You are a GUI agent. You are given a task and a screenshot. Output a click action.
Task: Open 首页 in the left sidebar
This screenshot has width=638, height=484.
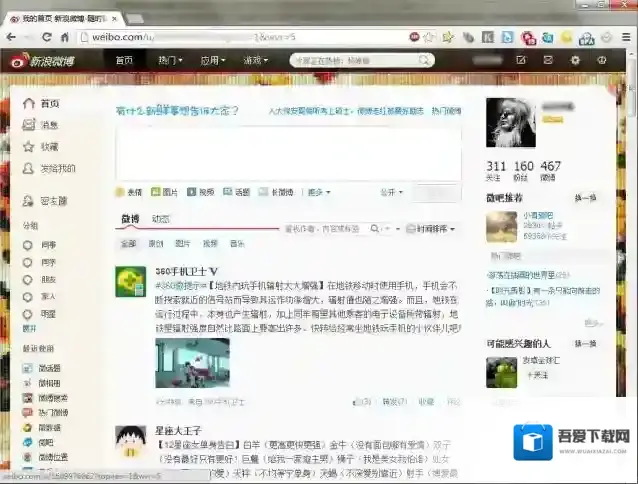pyautogui.click(x=41, y=104)
